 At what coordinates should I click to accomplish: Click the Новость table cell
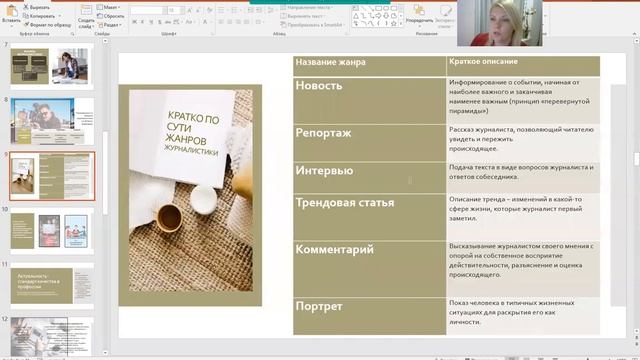[x=369, y=101]
